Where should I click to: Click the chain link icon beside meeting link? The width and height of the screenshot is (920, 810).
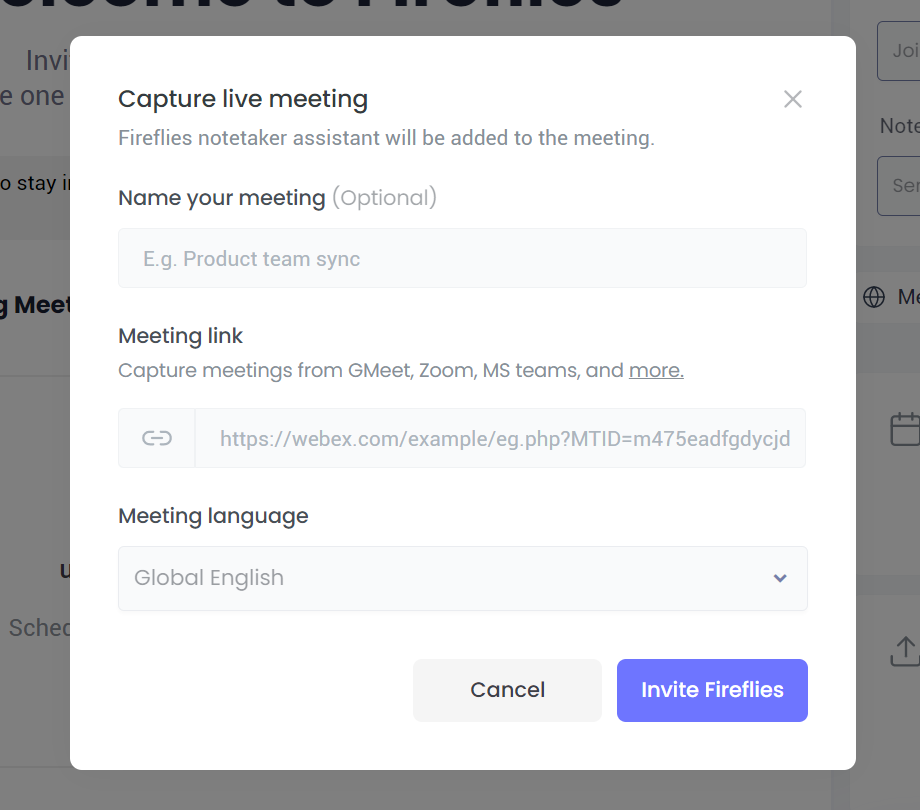pyautogui.click(x=156, y=438)
